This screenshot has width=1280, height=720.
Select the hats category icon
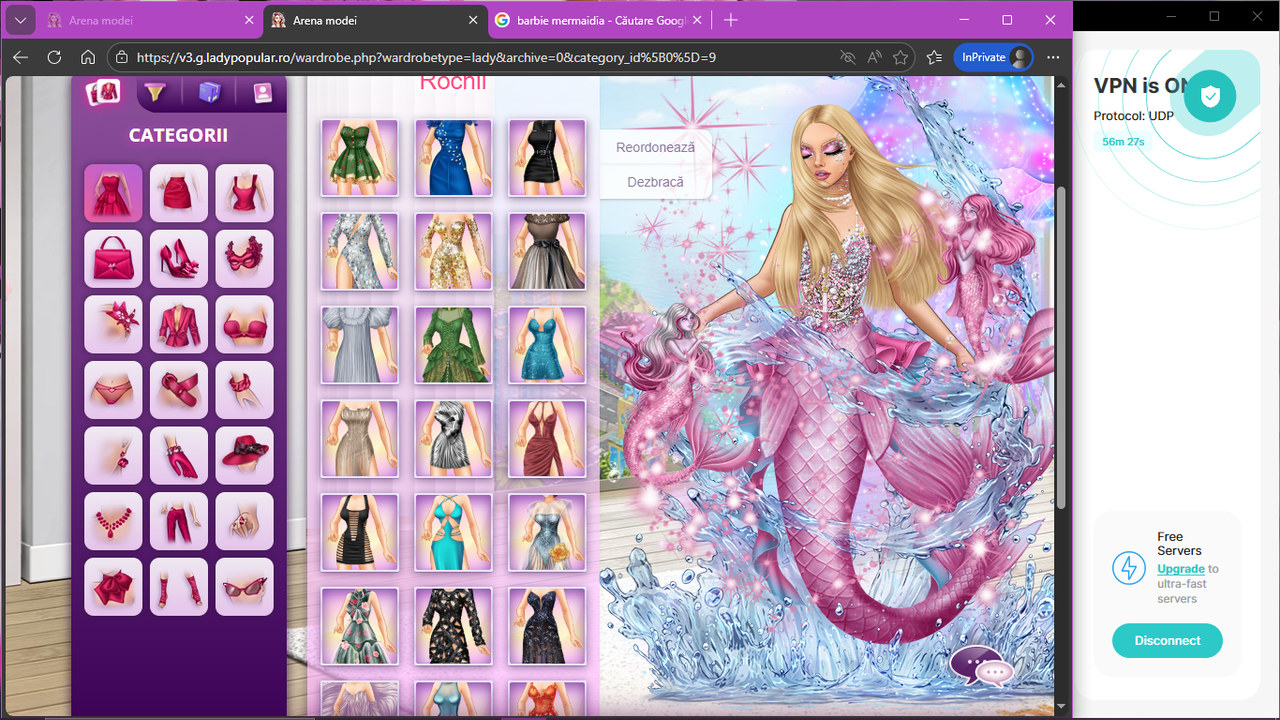coord(244,456)
